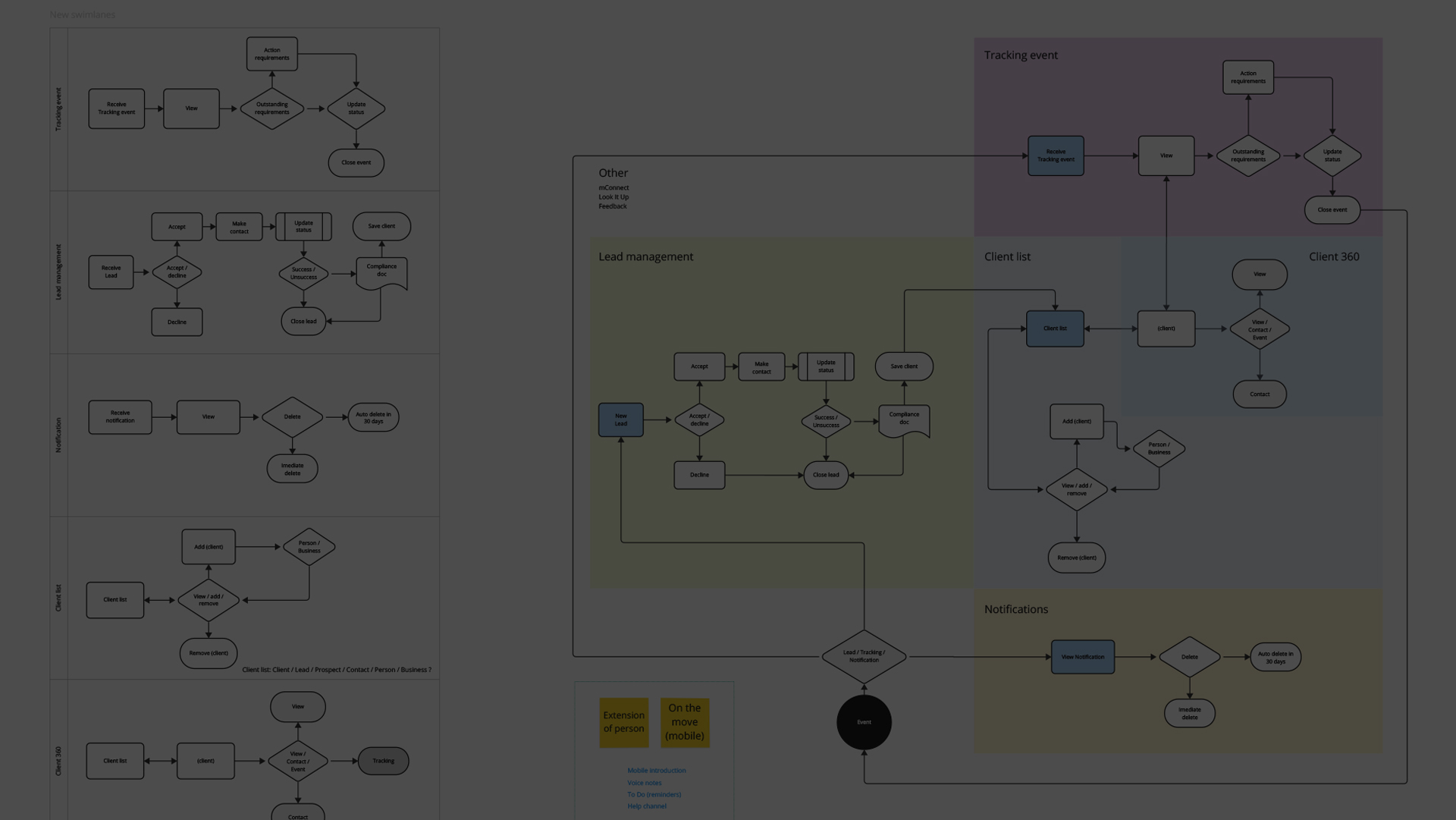
Task: Select the Client 360 heading in colored diagram
Action: [x=1334, y=256]
